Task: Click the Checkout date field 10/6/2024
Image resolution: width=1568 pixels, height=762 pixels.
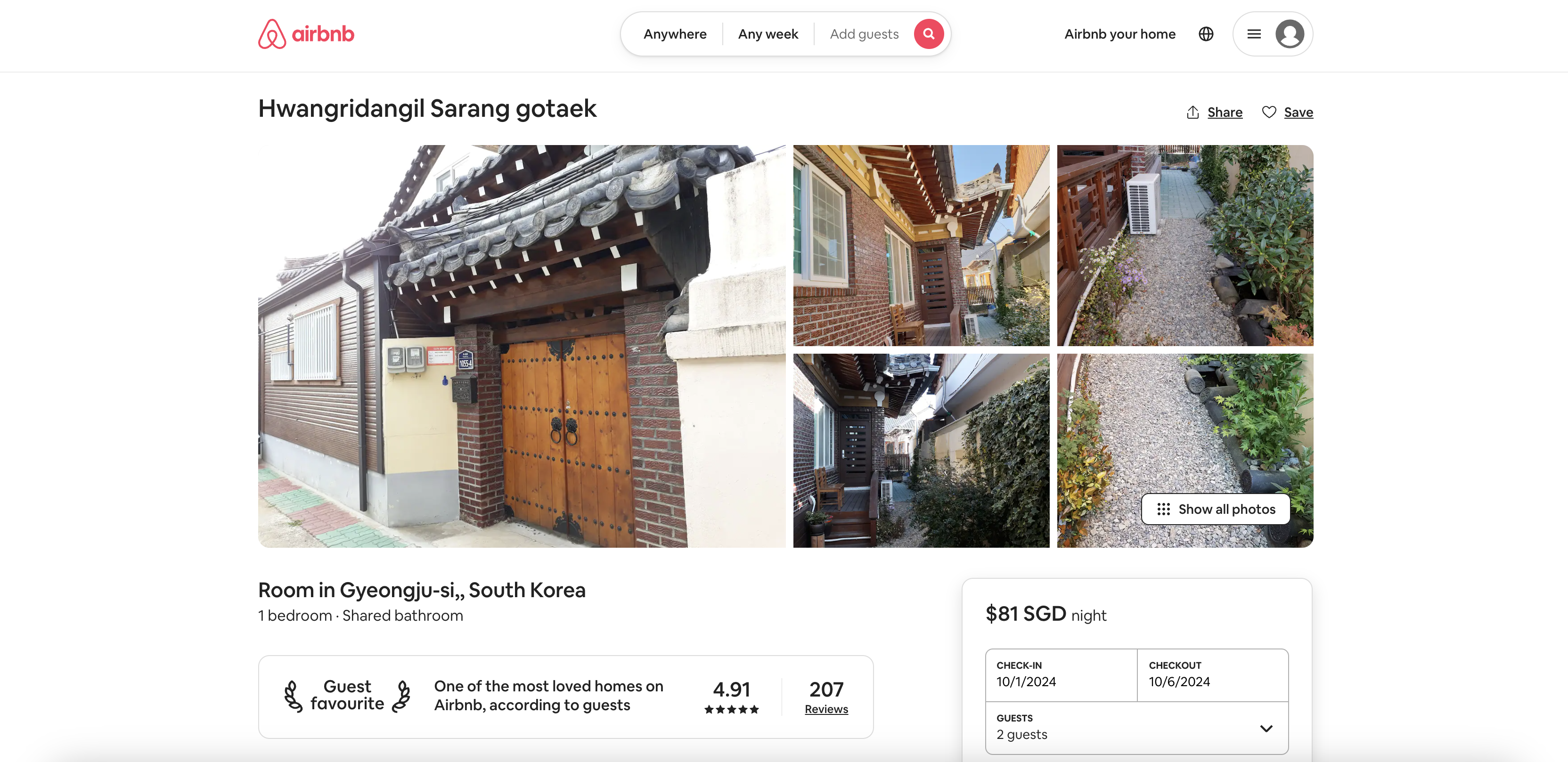Action: [1212, 675]
